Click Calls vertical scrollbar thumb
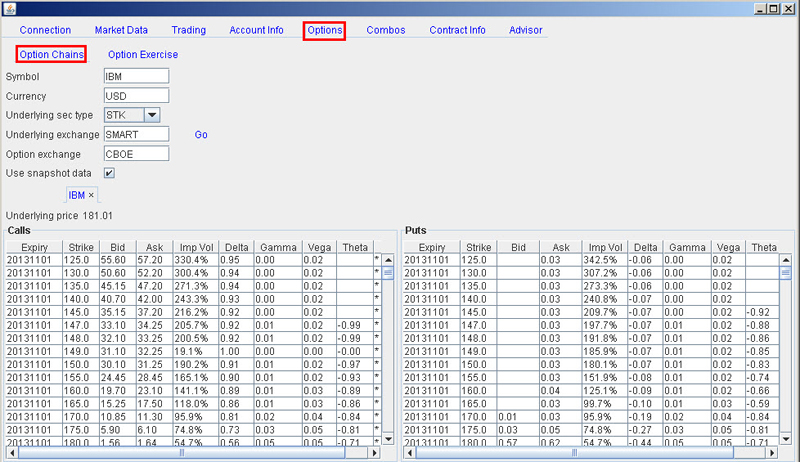Viewport: 800px width, 462px height. click(388, 273)
